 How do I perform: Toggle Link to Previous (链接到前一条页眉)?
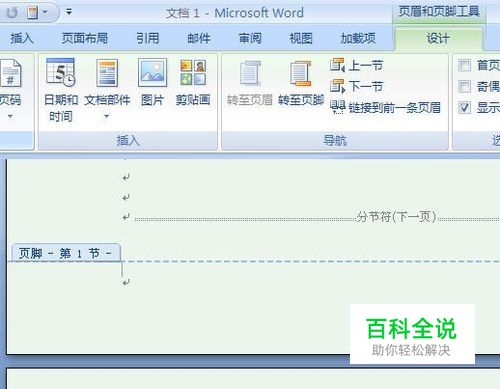coord(386,108)
